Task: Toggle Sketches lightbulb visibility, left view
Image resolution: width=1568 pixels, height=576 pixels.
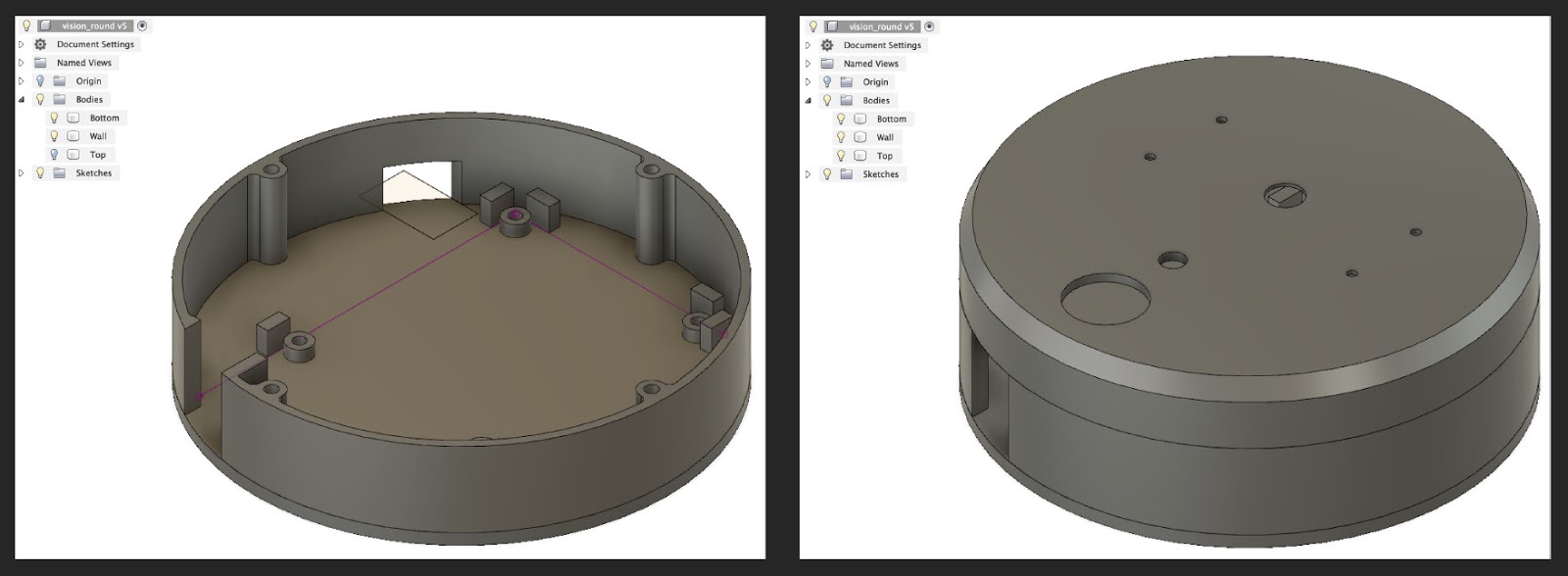Action: pos(40,172)
